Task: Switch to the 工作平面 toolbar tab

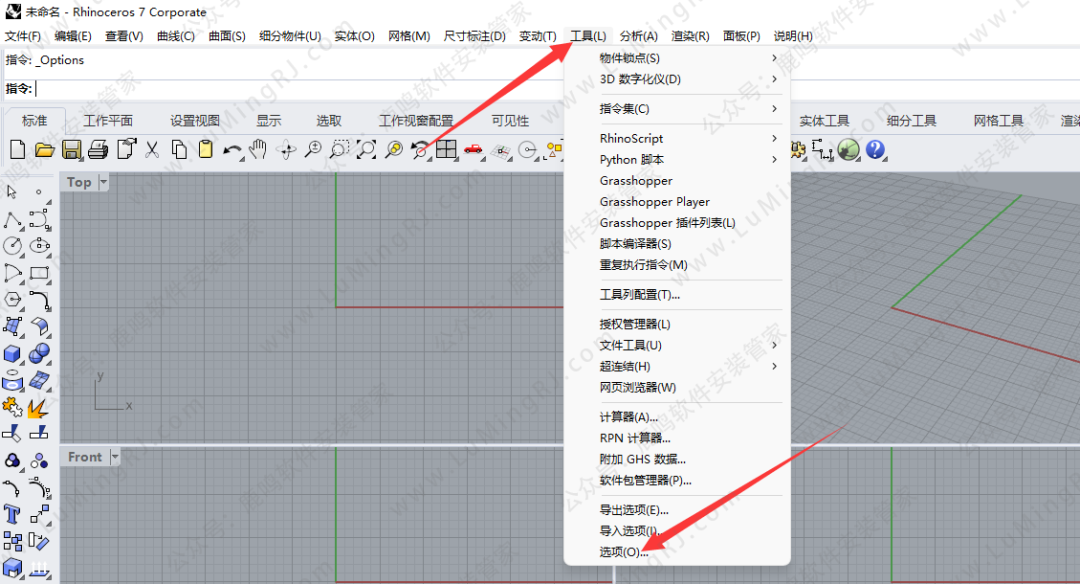Action: tap(108, 121)
